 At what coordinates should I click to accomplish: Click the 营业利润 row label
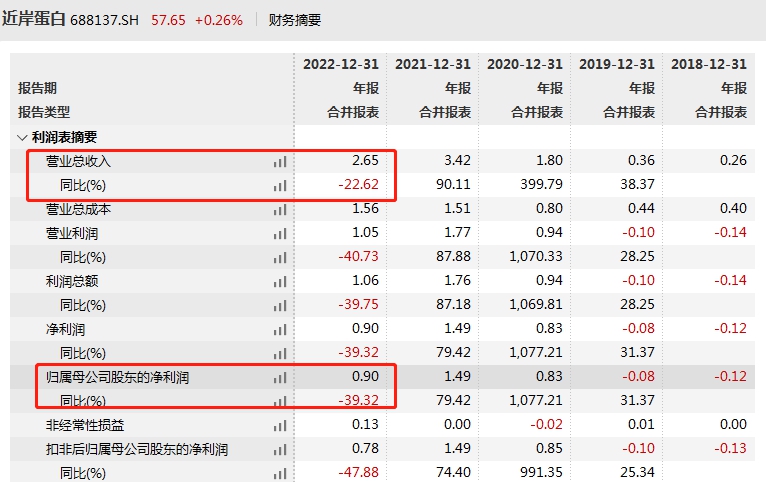tap(72, 233)
